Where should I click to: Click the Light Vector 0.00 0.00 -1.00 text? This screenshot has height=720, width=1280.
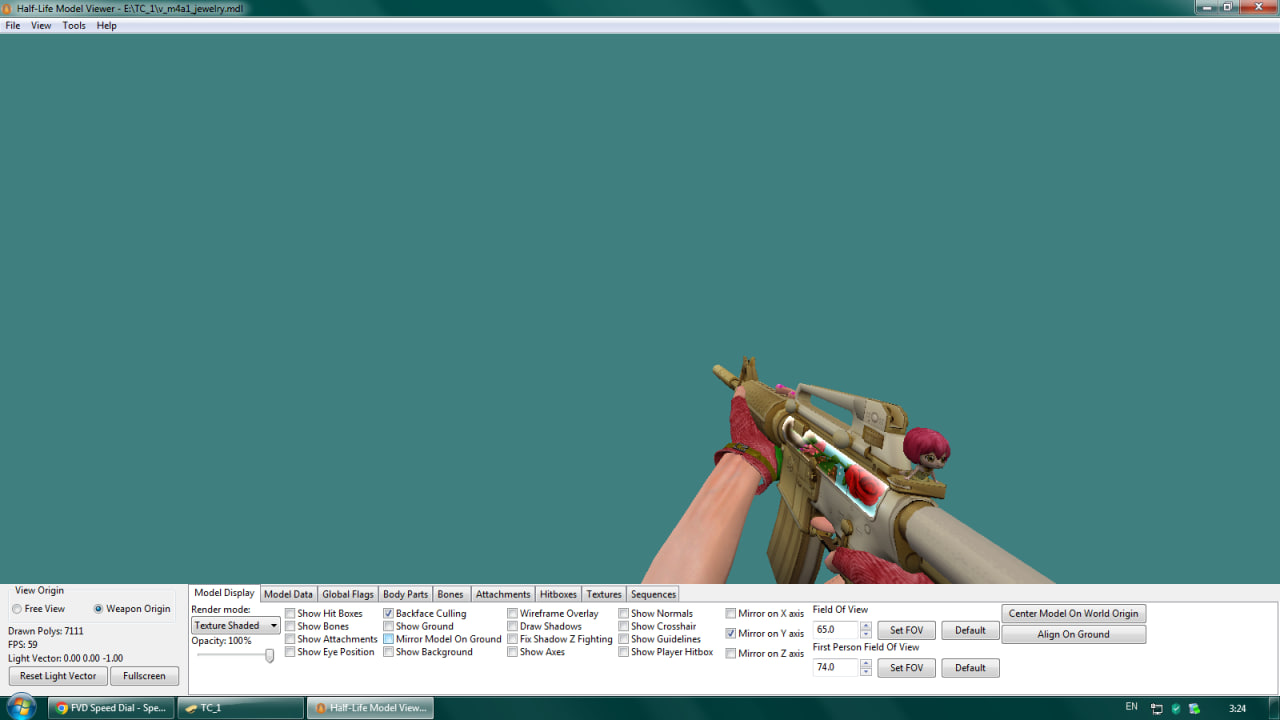click(x=66, y=658)
